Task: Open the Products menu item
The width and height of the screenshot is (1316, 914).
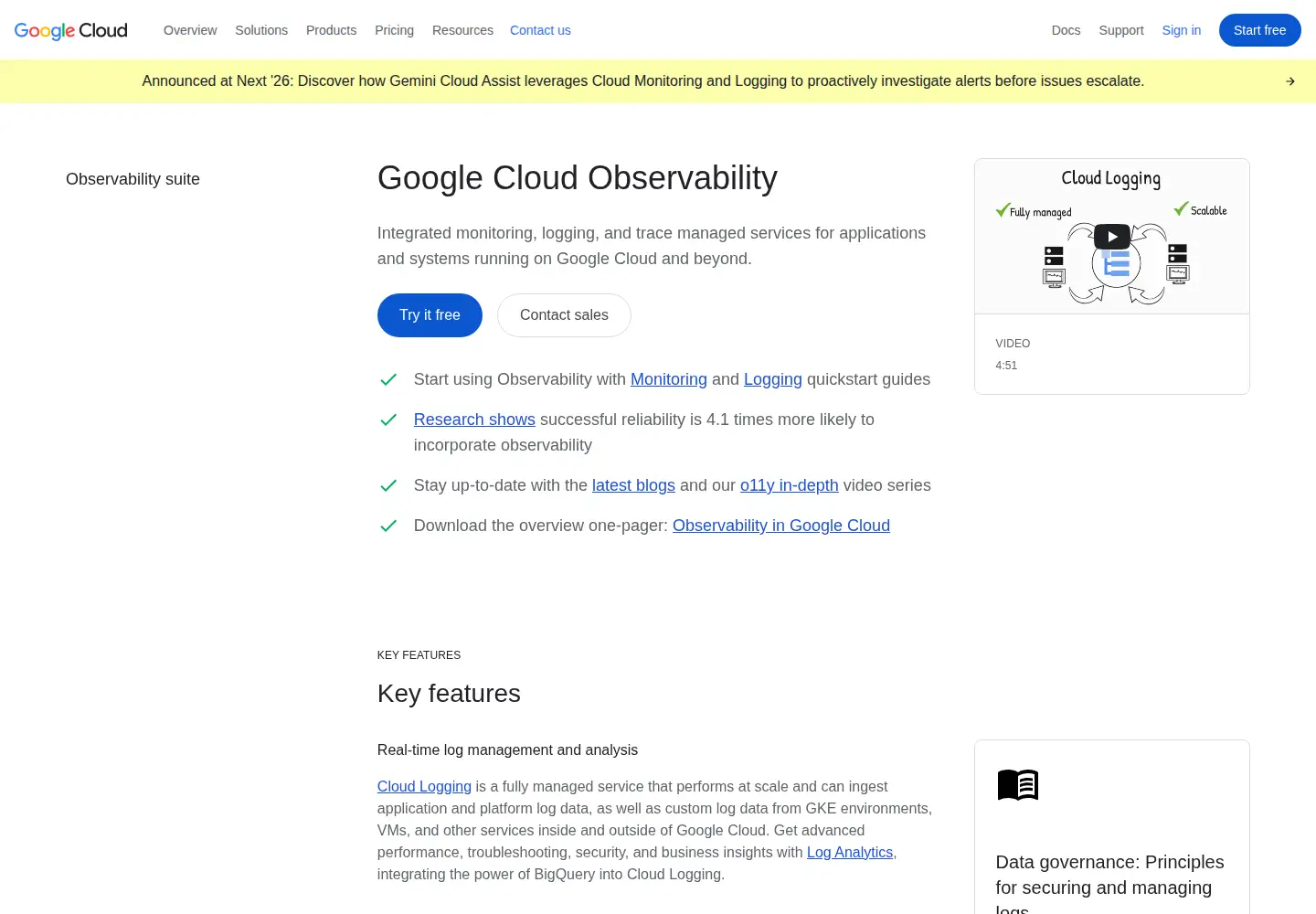Action: coord(332,30)
